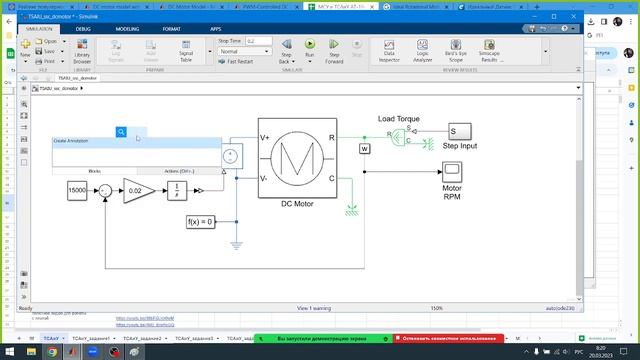Screen dimensions: 640x360
Task: Expand the Print dropdown arrow
Action: coord(62,61)
